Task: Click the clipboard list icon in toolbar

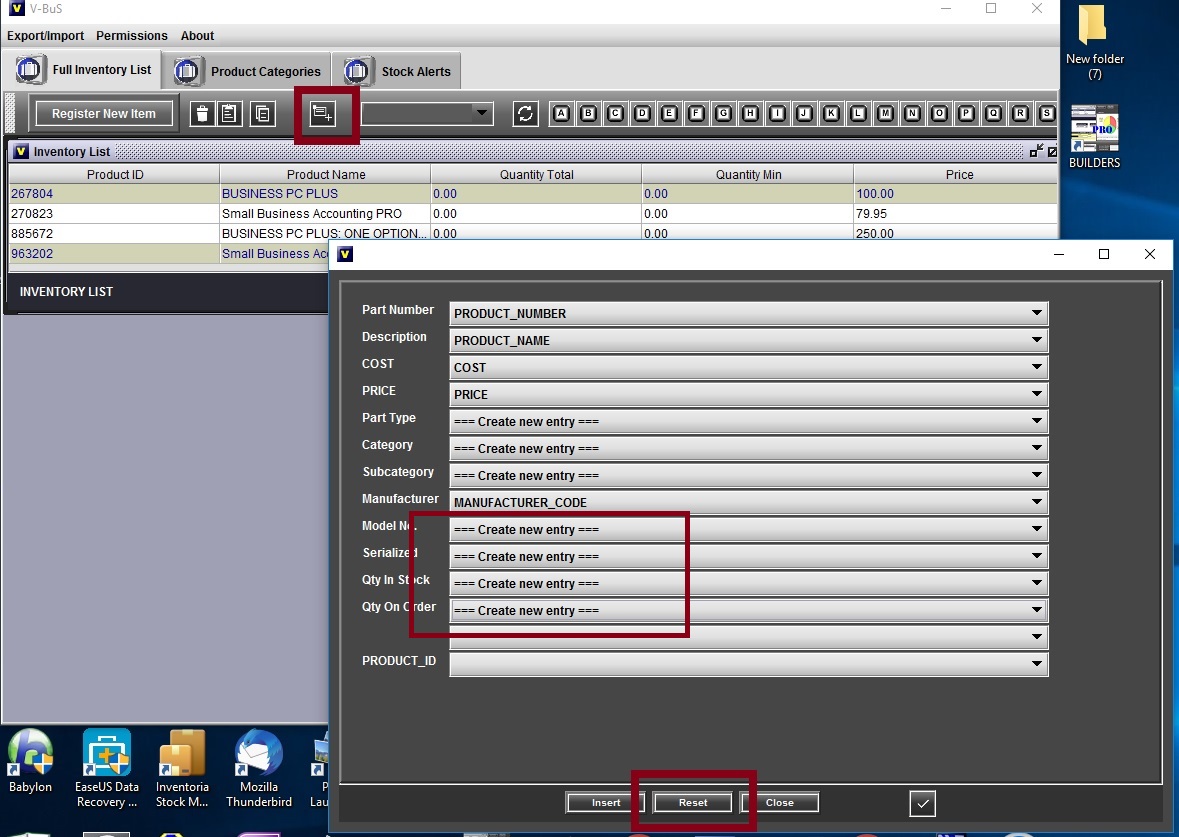Action: tap(229, 114)
